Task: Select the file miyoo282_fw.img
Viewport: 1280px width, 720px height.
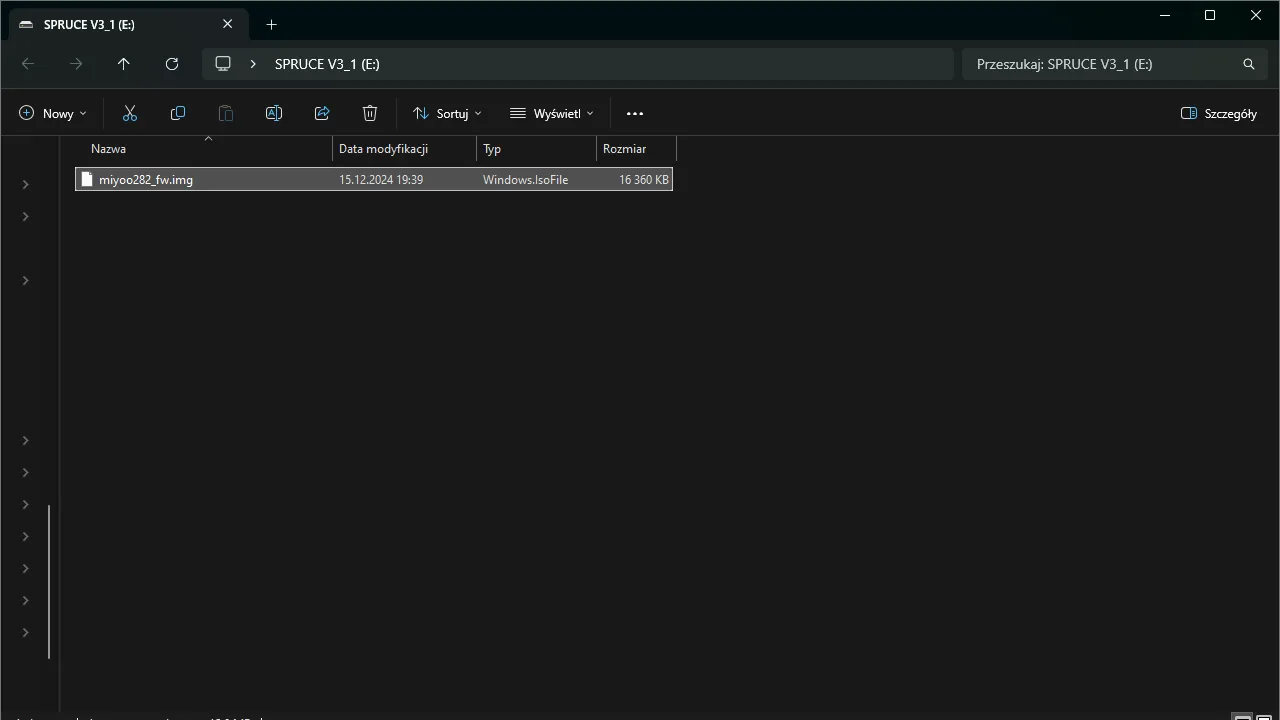Action: [374, 179]
